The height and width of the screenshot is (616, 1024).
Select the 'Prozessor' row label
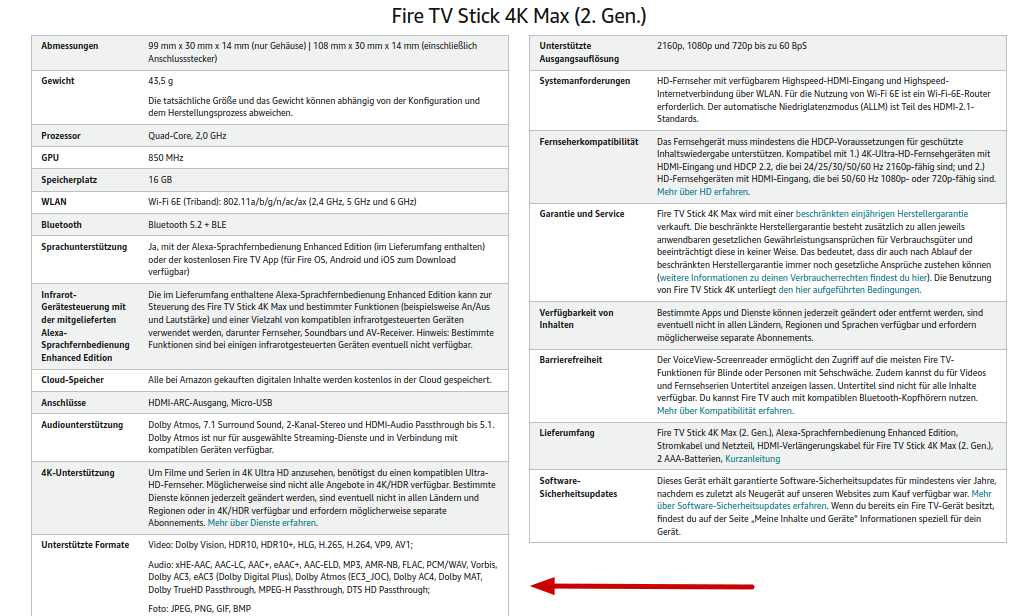click(x=61, y=136)
